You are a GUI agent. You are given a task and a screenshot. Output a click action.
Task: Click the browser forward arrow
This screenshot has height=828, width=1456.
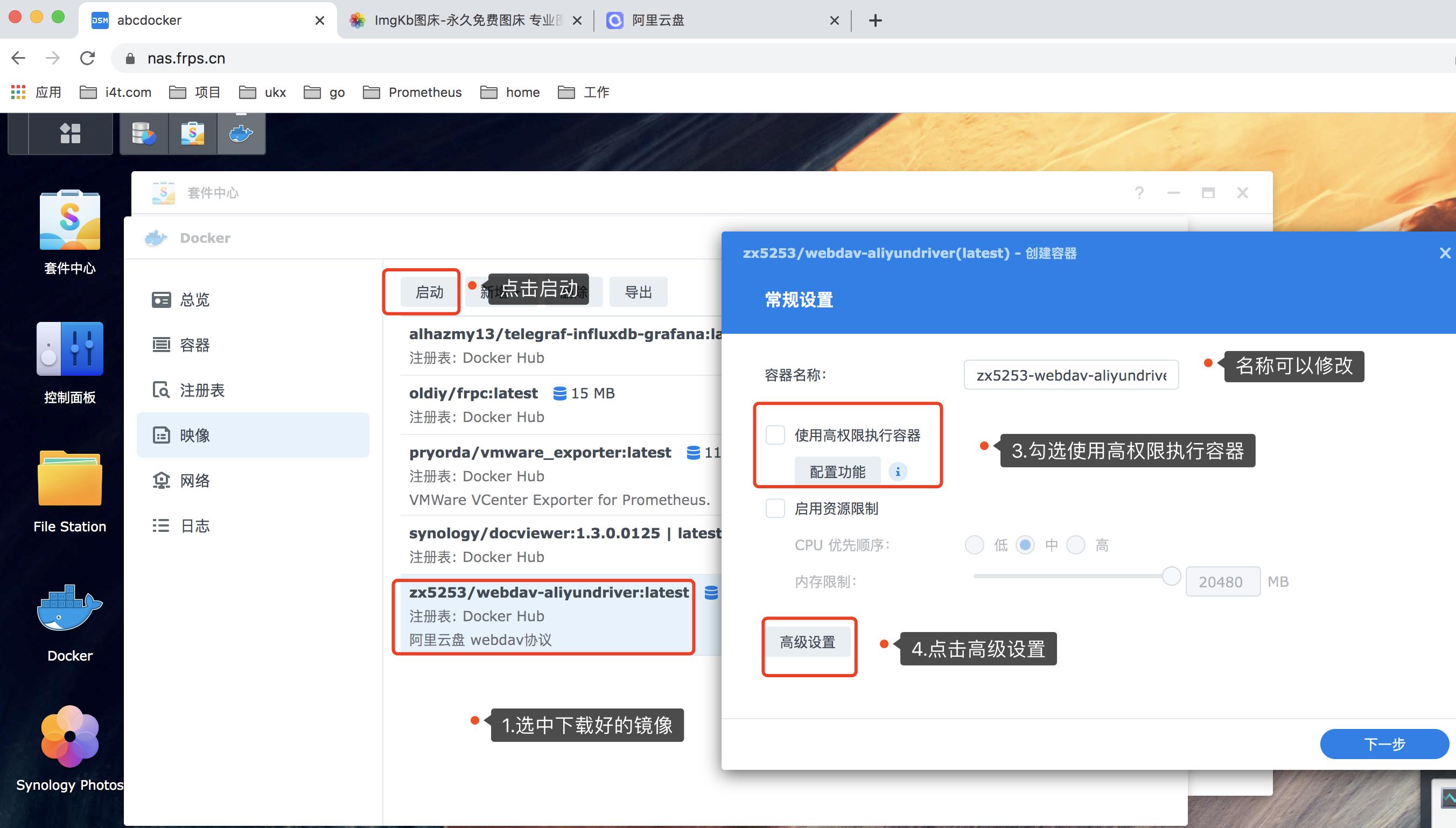click(53, 58)
